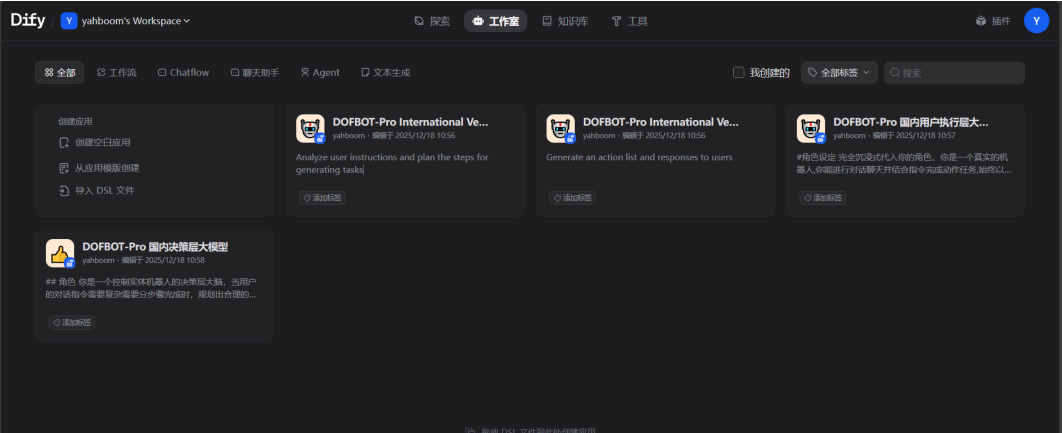
Task: Click second DOFBOT-Pro International robot icon
Action: click(x=560, y=128)
